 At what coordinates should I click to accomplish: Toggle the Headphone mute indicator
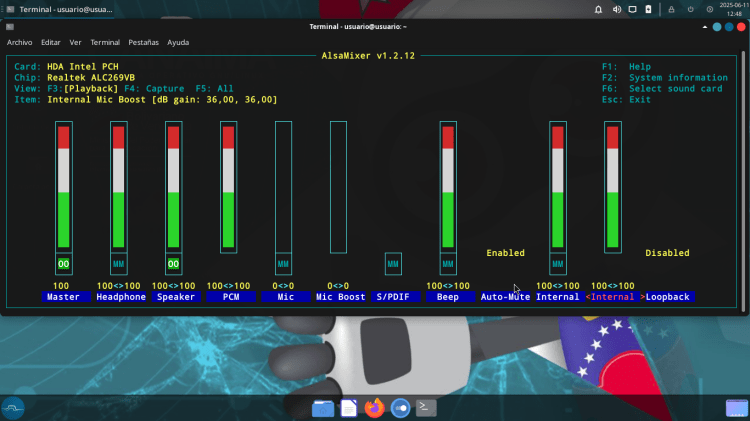119,264
